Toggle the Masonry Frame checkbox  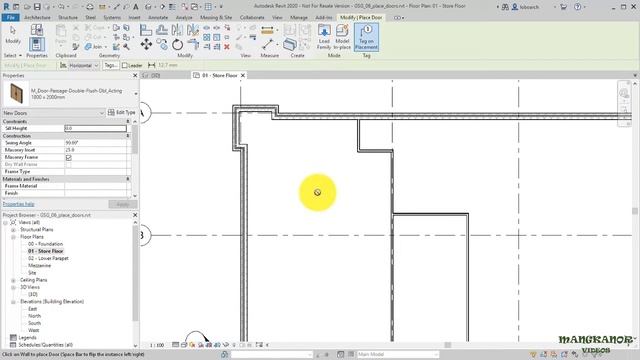pos(69,158)
